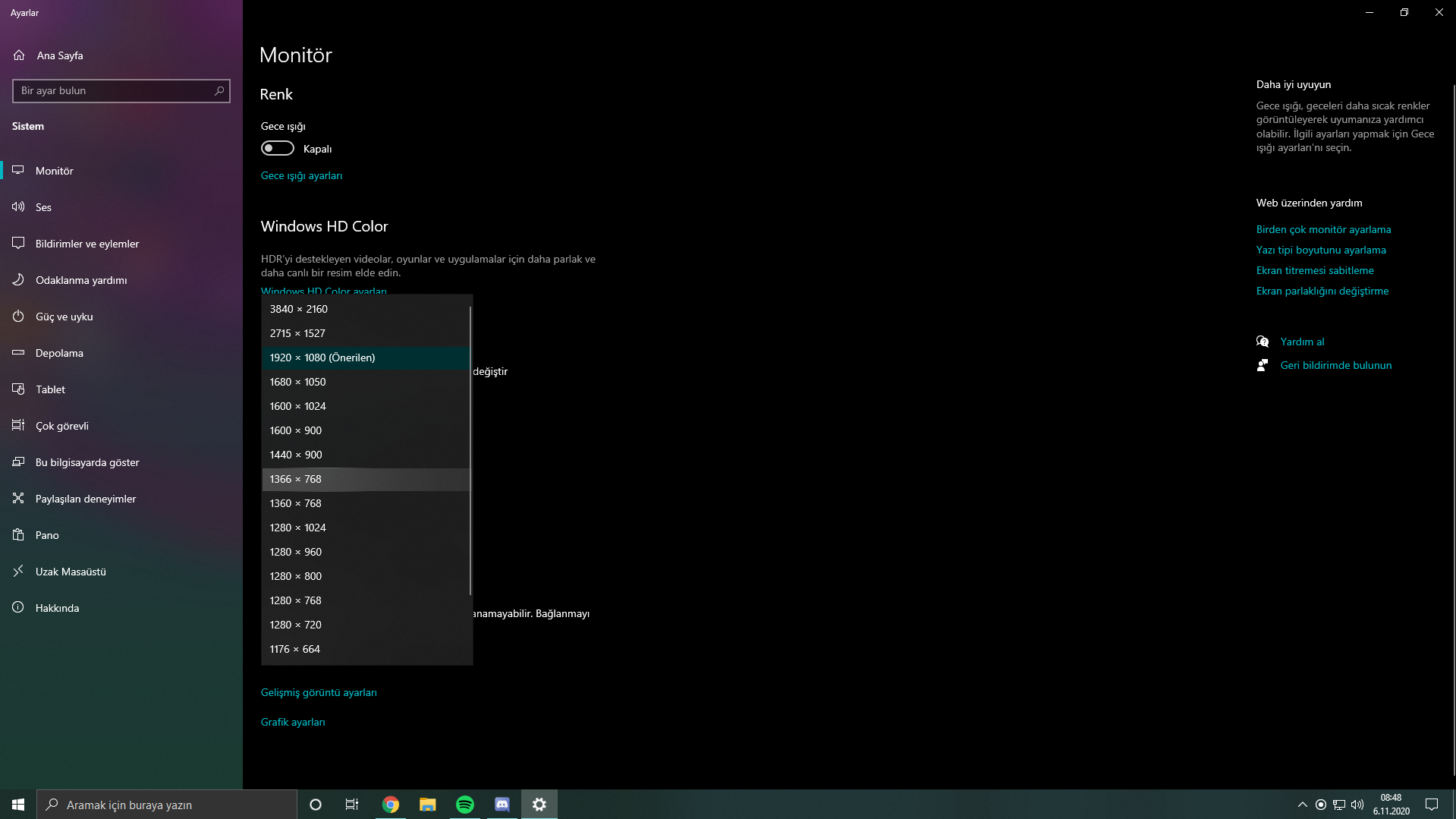Click the Hakkında info icon
Image resolution: width=1456 pixels, height=819 pixels.
point(18,608)
